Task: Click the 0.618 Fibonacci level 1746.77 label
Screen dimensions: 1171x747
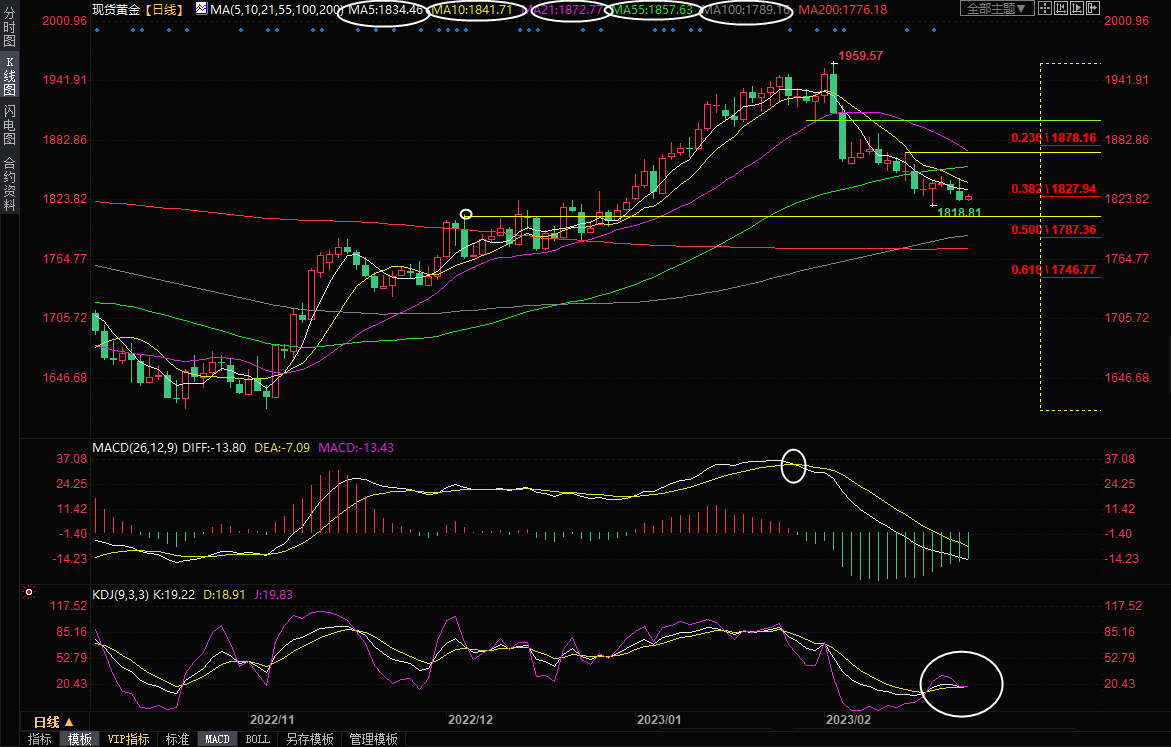Action: pyautogui.click(x=1054, y=269)
